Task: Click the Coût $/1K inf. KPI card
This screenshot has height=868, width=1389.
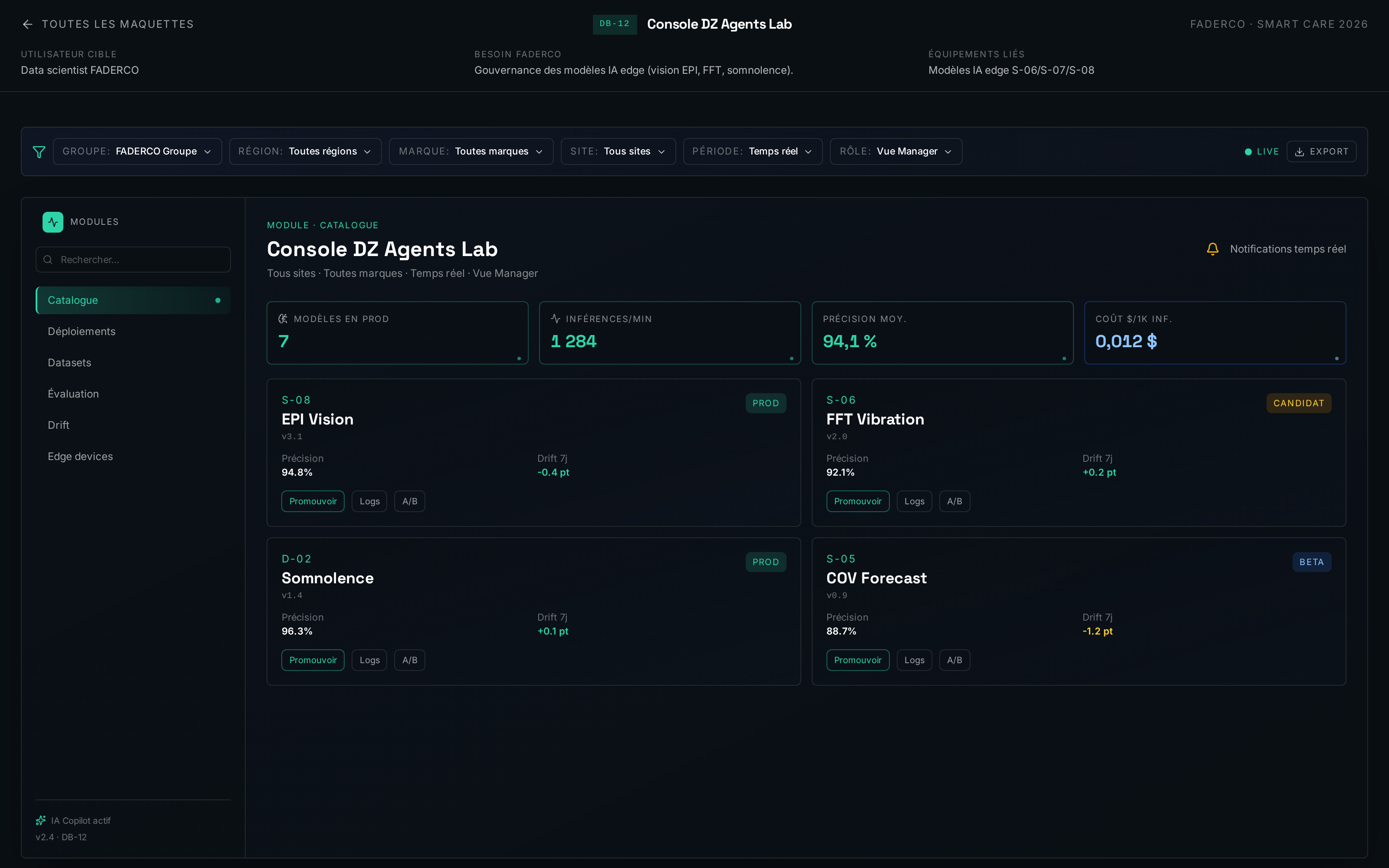Action: click(x=1215, y=333)
